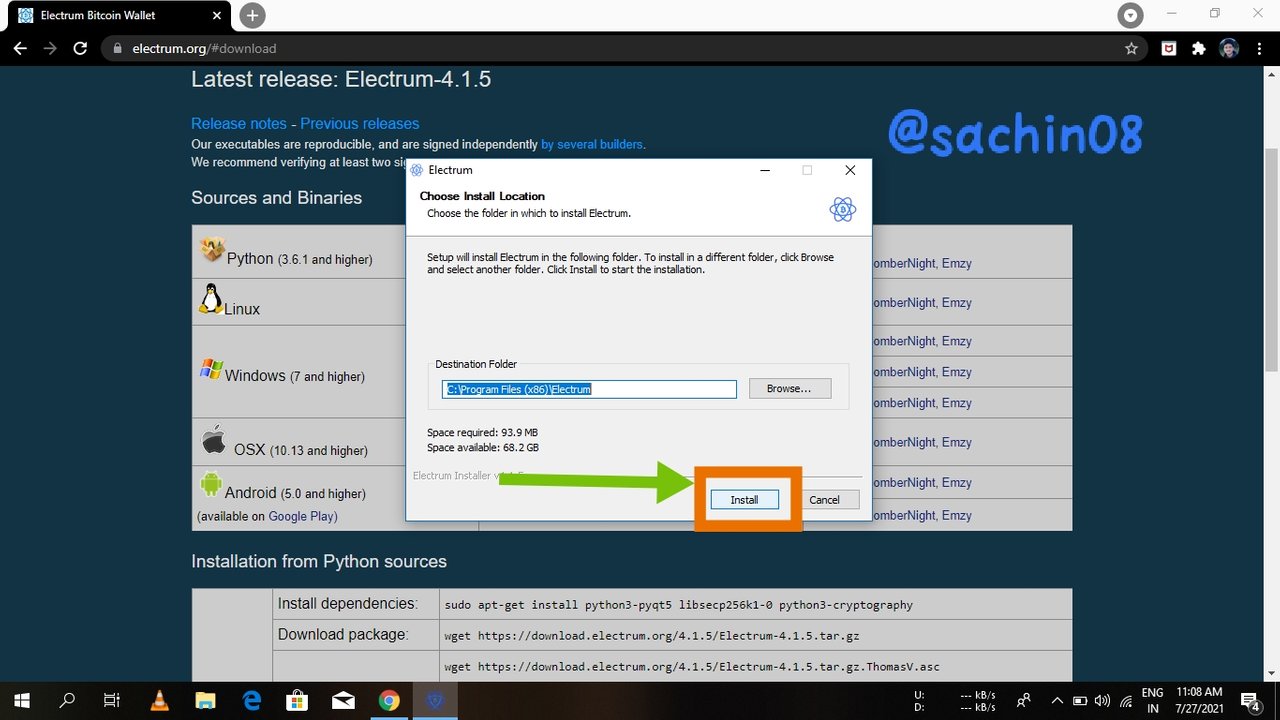Open the Previous releases link

360,123
